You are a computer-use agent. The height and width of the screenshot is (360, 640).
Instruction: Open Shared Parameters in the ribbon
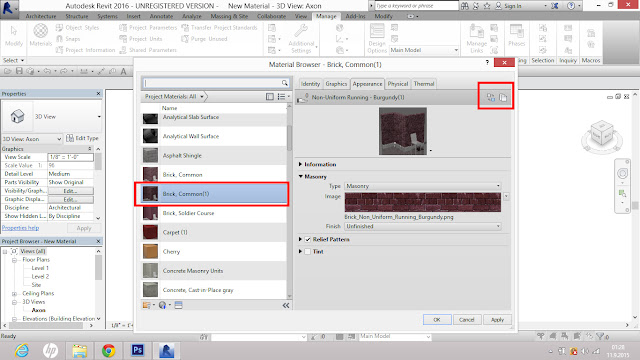(148, 50)
